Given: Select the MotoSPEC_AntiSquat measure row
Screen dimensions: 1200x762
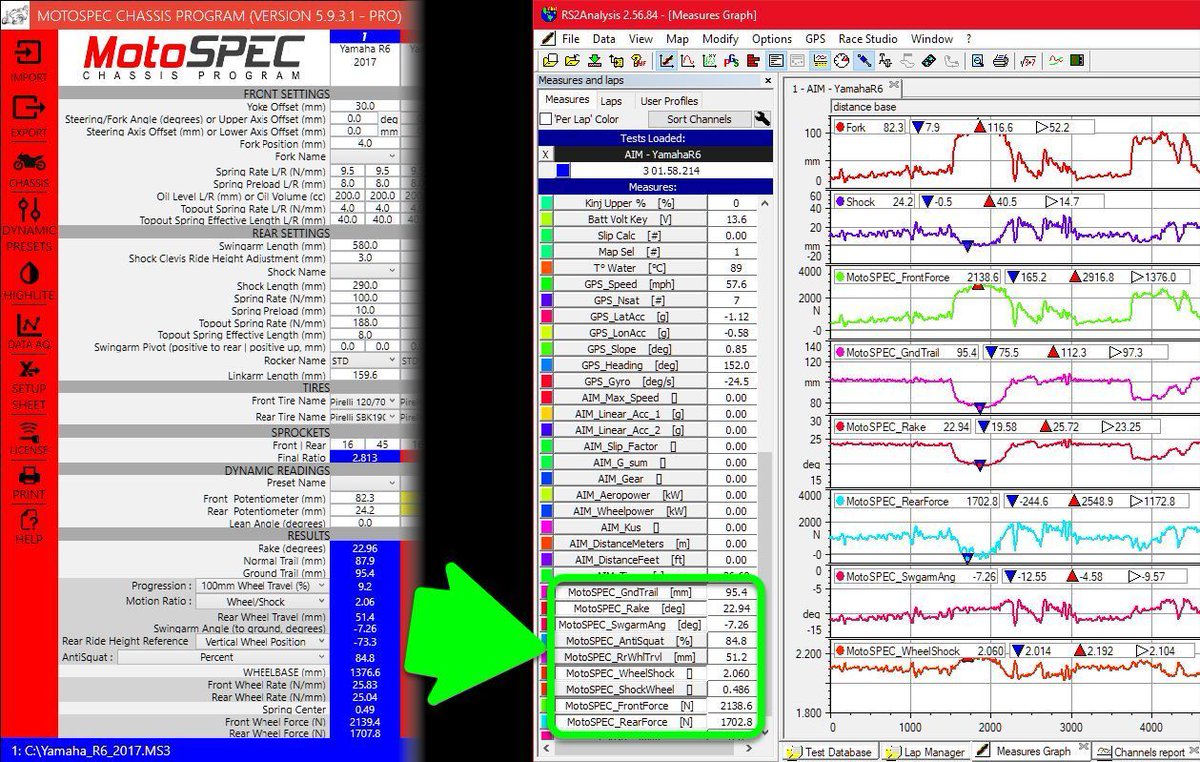Looking at the screenshot, I should [x=655, y=641].
